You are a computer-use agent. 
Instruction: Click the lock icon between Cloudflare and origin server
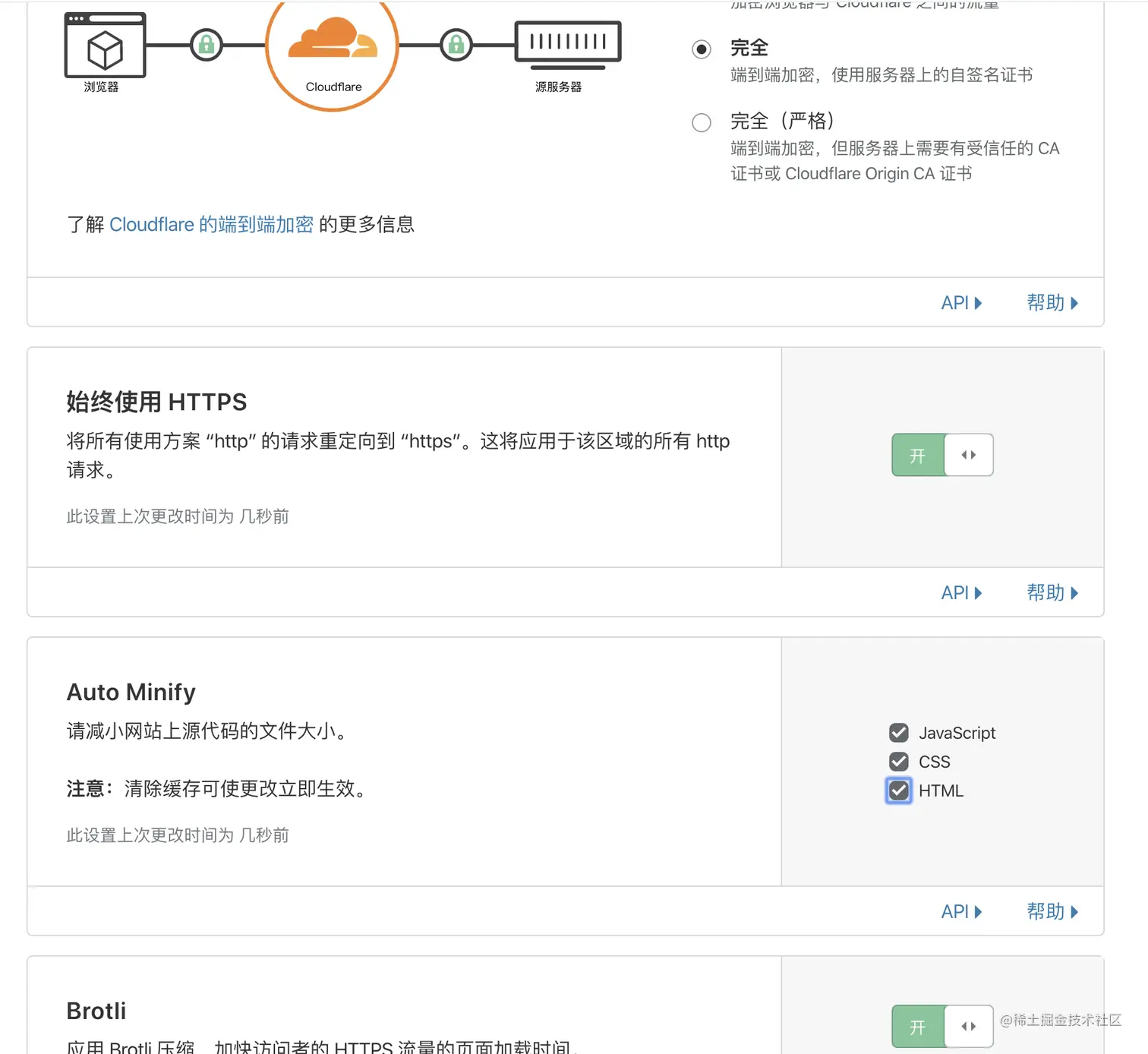(456, 46)
